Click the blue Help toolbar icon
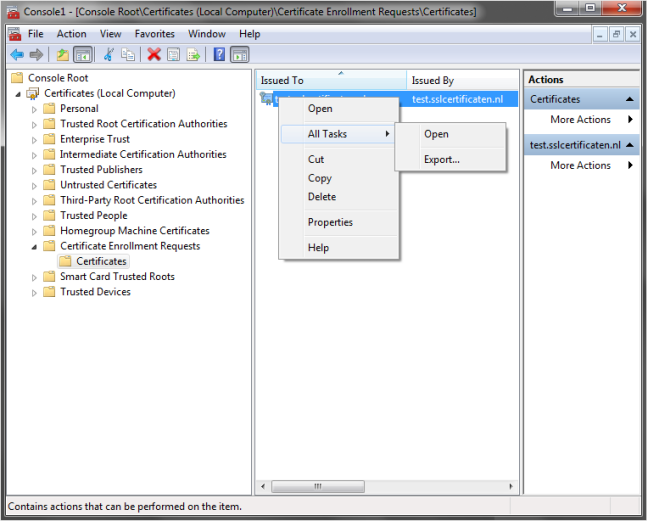 pyautogui.click(x=219, y=54)
